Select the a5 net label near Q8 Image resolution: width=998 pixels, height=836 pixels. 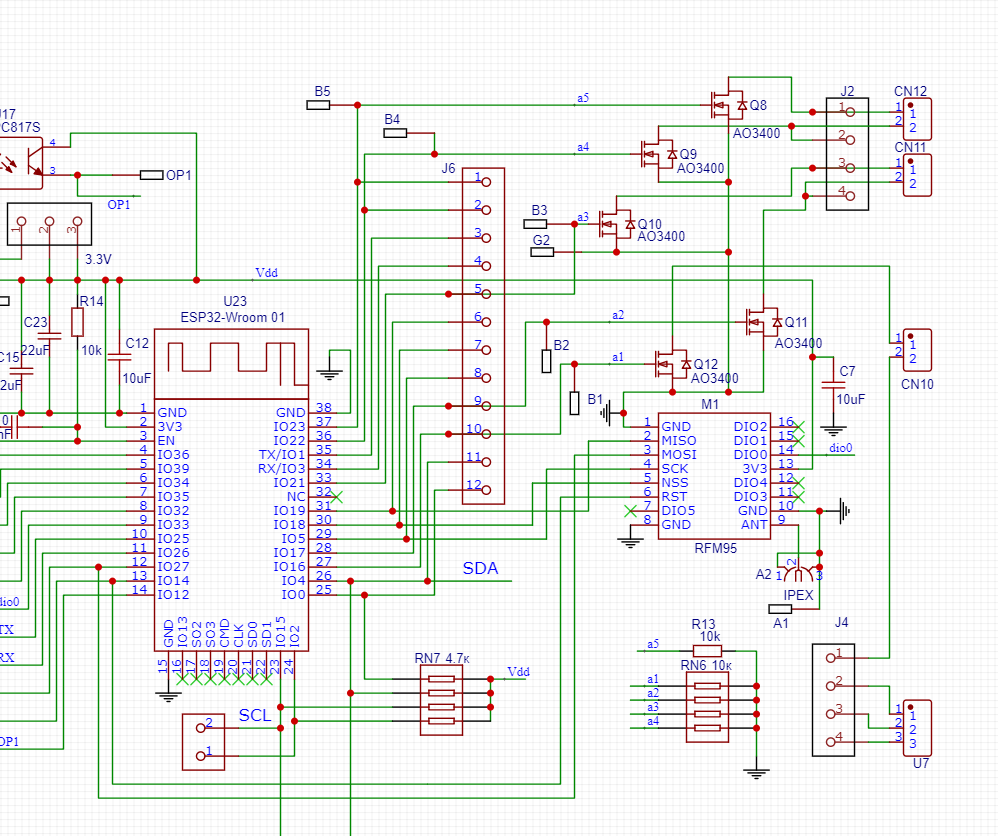tap(583, 98)
